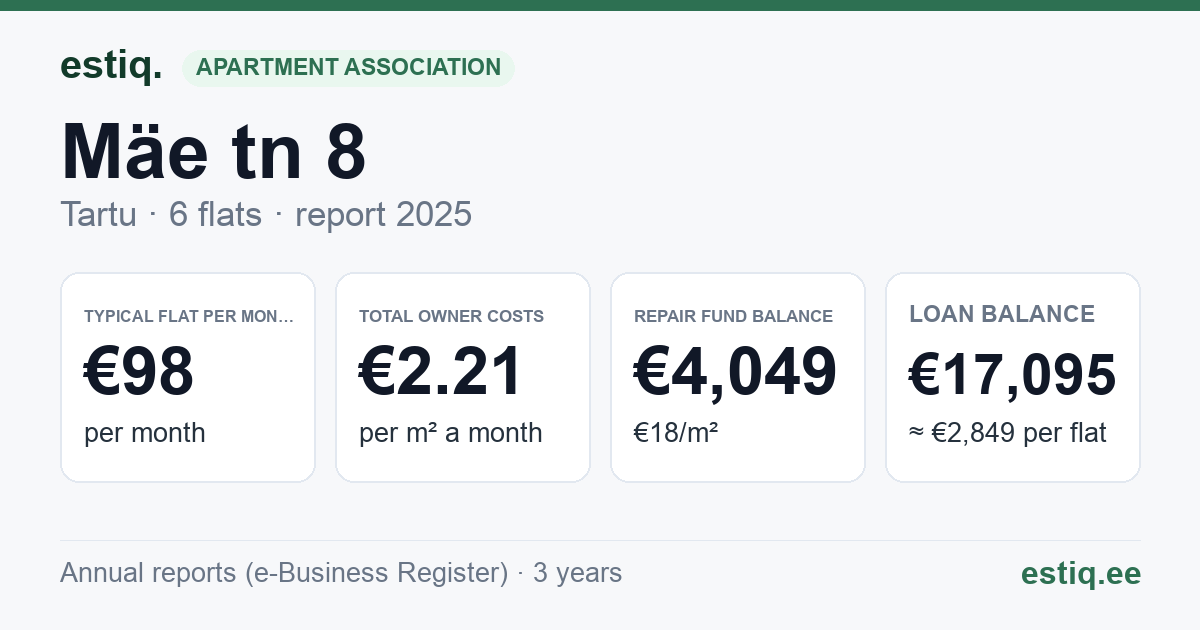Click the '≈ €2,849 per flat' caption
1200x630 pixels.
point(1008,433)
